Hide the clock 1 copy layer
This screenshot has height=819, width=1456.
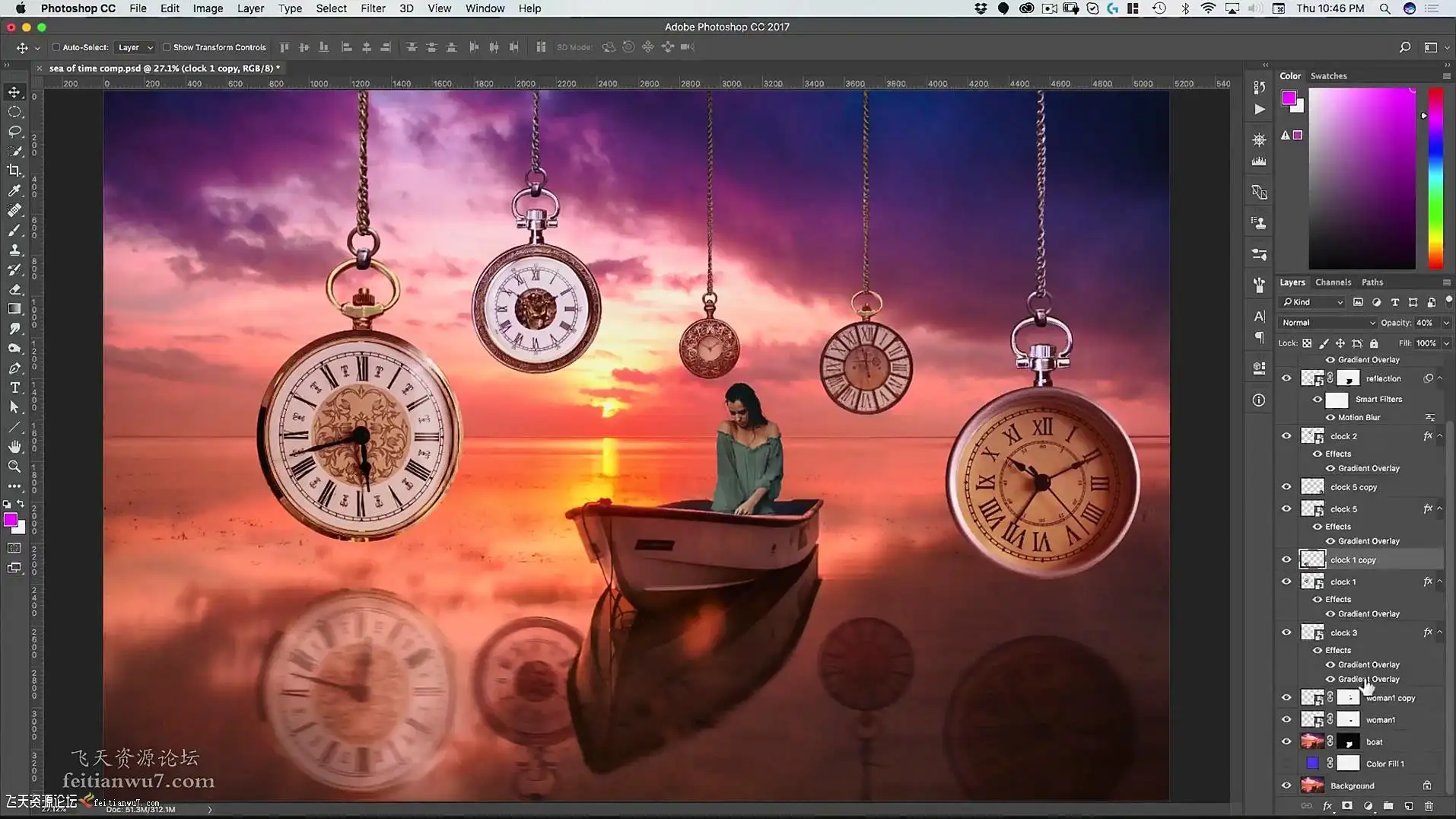tap(1286, 559)
